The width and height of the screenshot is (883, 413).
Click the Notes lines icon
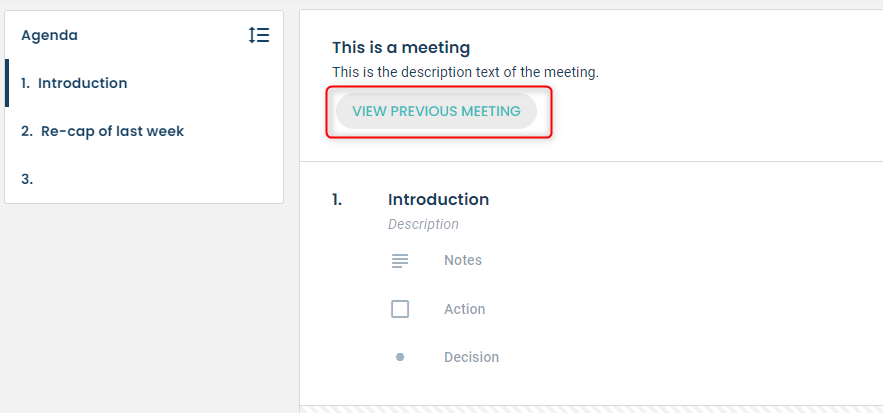point(400,261)
